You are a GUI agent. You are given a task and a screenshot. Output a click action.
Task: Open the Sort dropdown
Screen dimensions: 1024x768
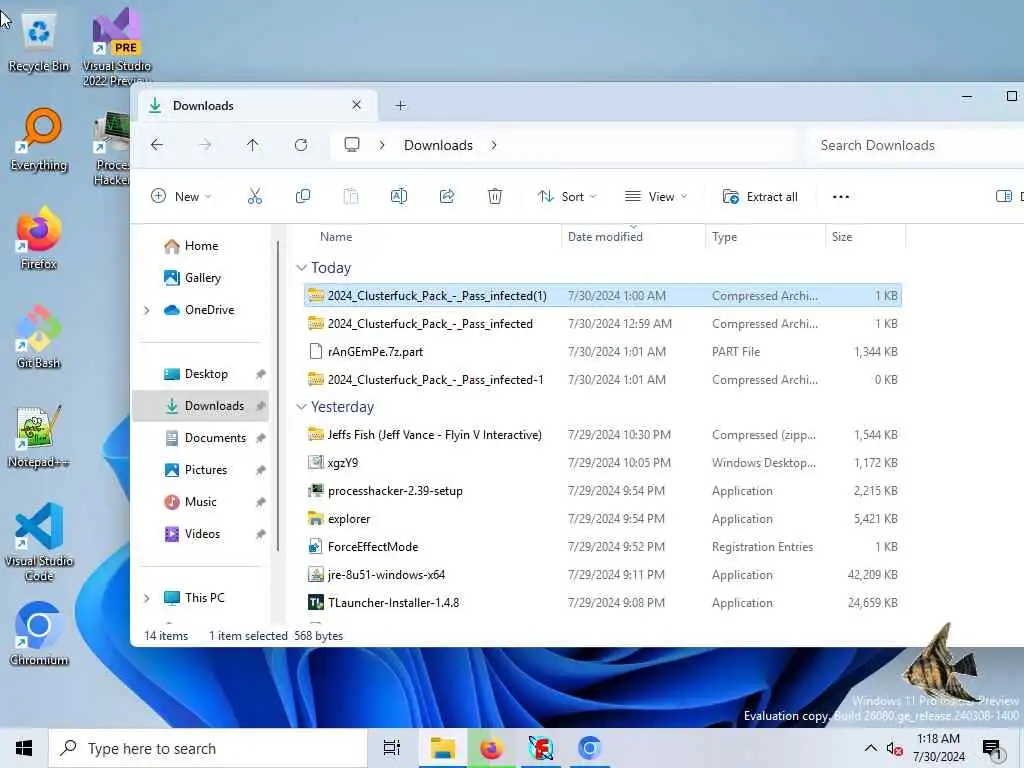(x=567, y=197)
